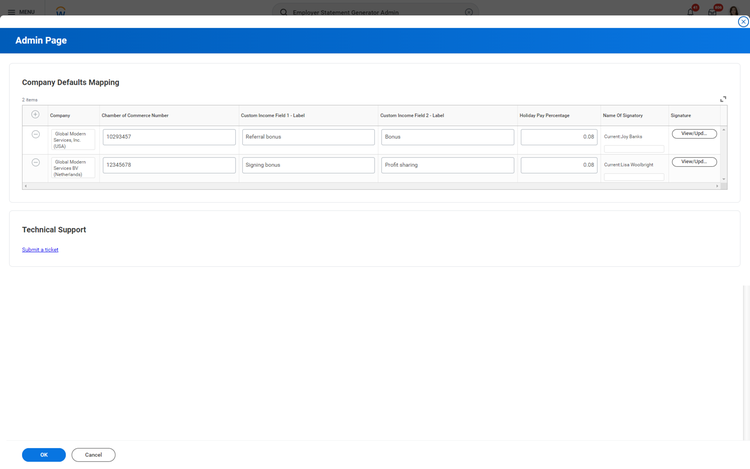The width and height of the screenshot is (750, 469).
Task: Close the Admin Page dialog
Action: (743, 21)
